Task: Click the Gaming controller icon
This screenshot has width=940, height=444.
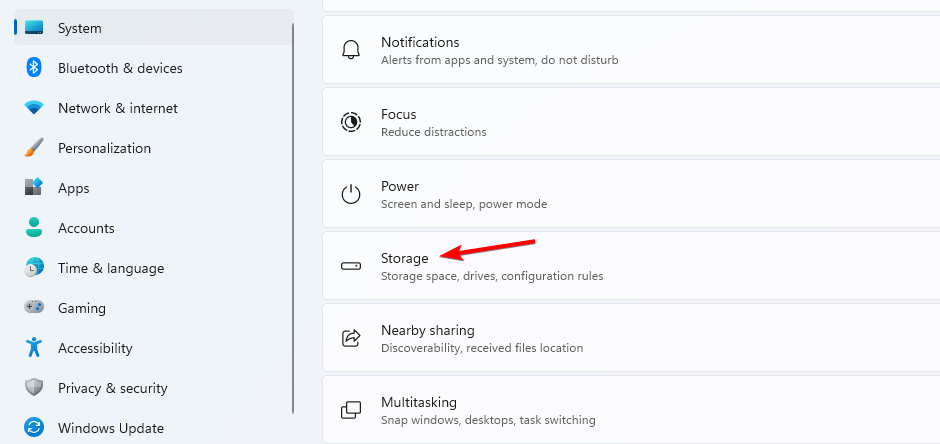Action: pyautogui.click(x=34, y=307)
